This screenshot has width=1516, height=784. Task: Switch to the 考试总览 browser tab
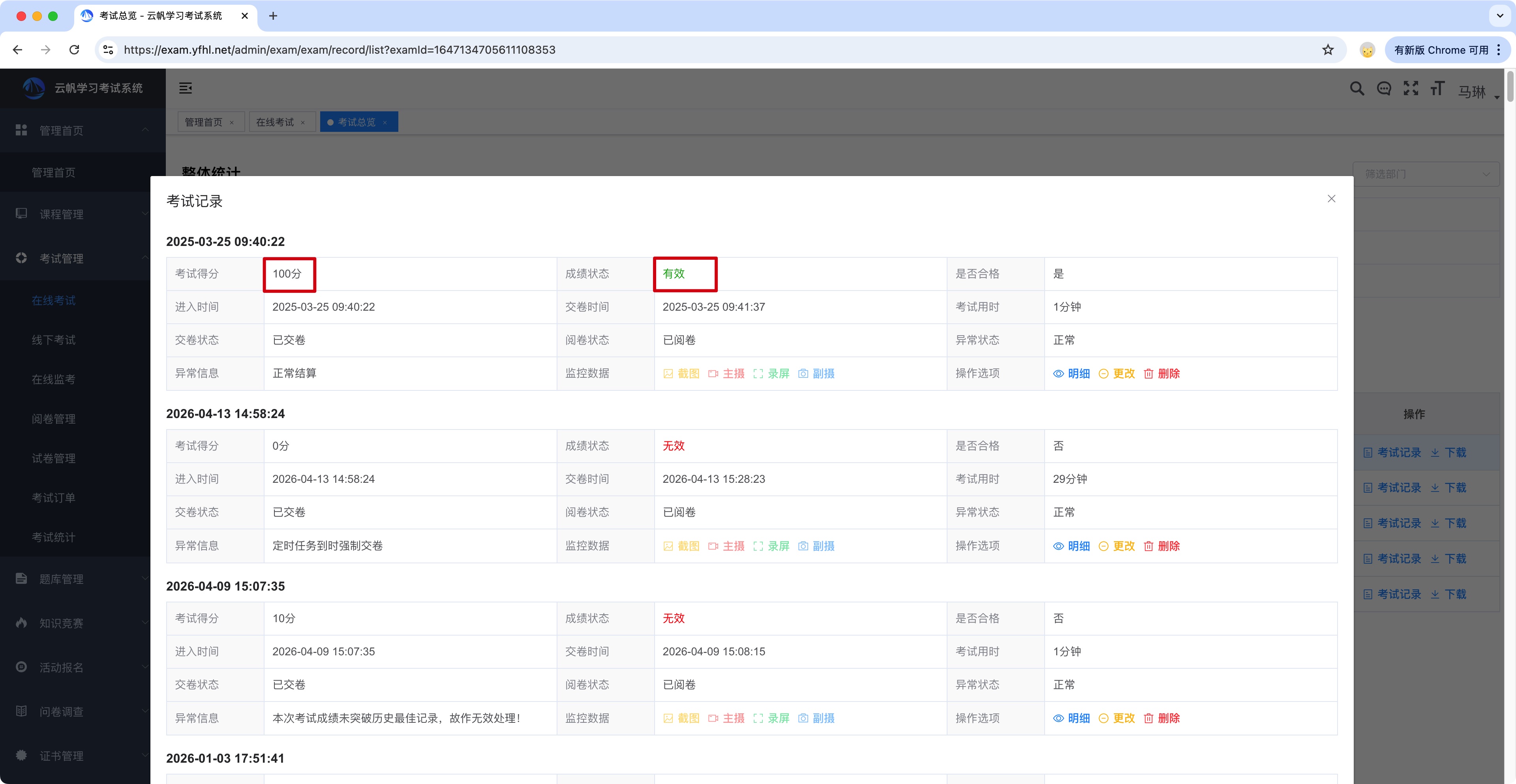(160, 16)
